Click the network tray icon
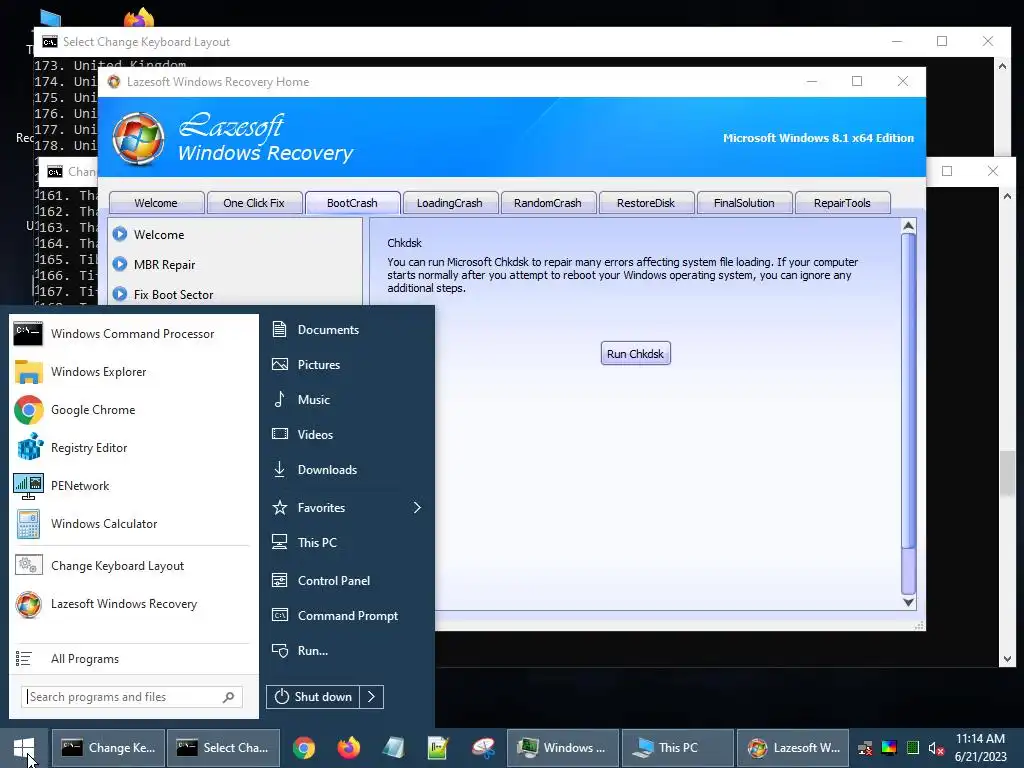Image resolution: width=1024 pixels, height=768 pixels. (x=865, y=748)
